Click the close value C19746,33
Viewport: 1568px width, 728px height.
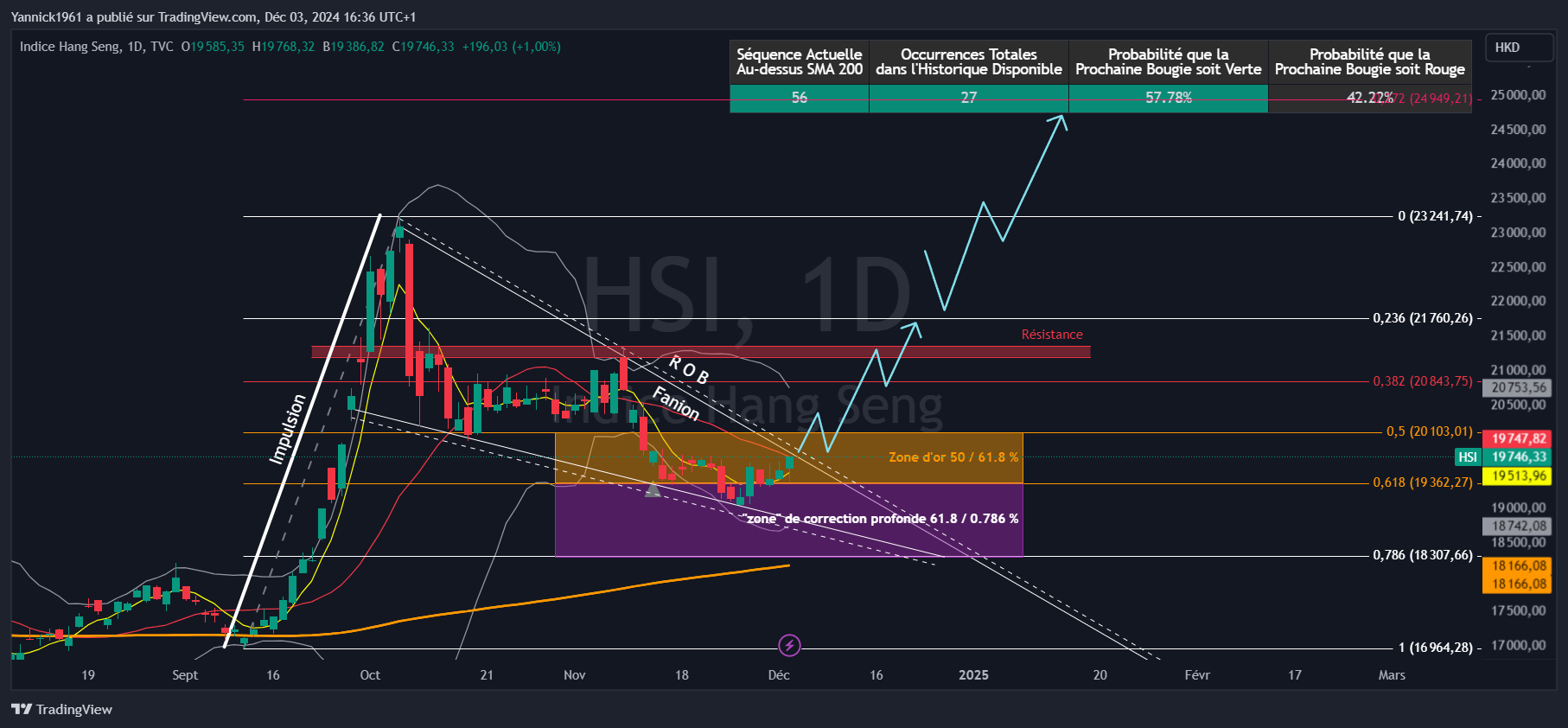[423, 47]
